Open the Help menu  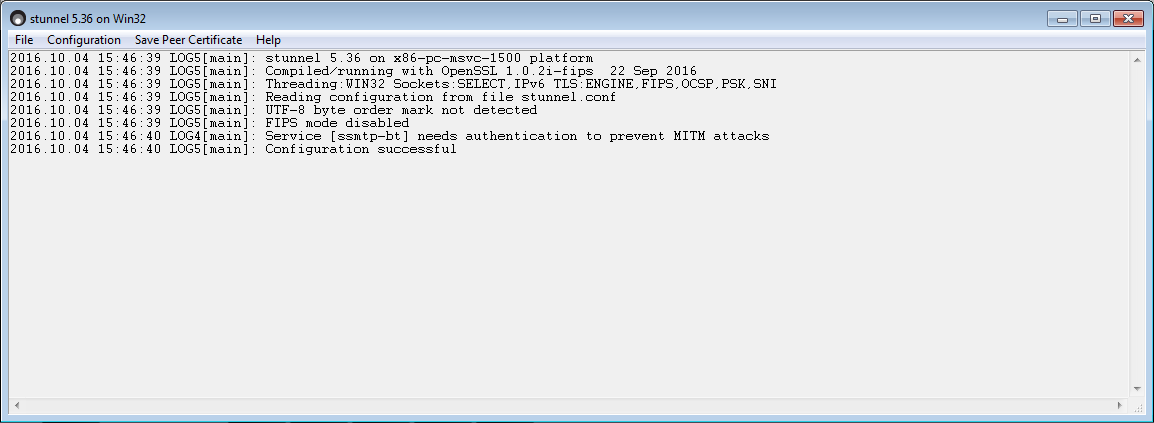[x=269, y=40]
